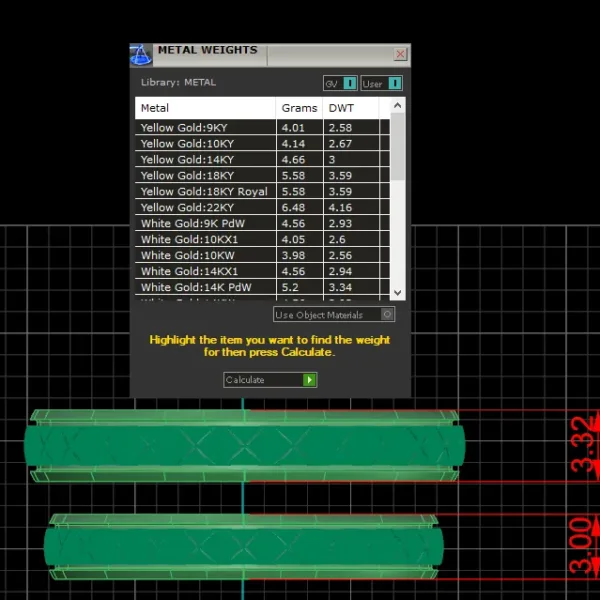Screen dimensions: 600x600
Task: Click the green Calculate arrow icon
Action: coord(309,380)
